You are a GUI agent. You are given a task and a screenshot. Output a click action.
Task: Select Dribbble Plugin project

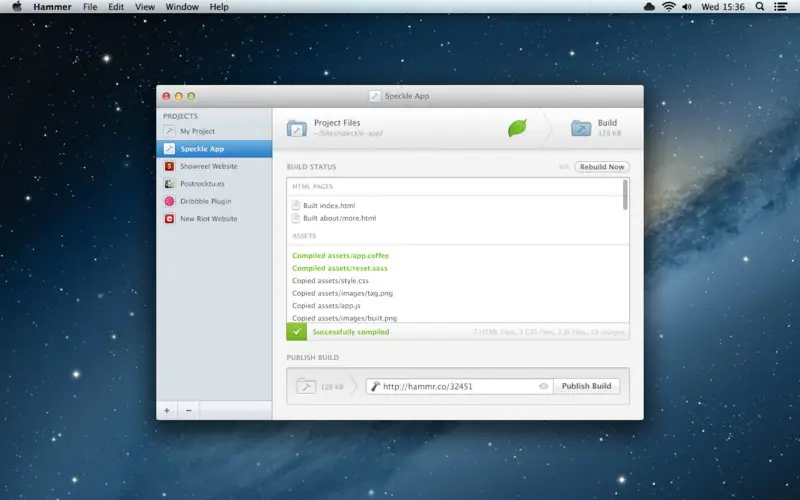pyautogui.click(x=214, y=201)
